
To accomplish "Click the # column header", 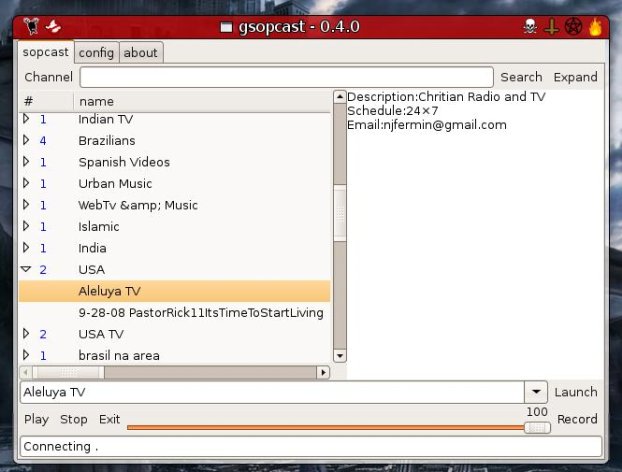I will point(46,102).
